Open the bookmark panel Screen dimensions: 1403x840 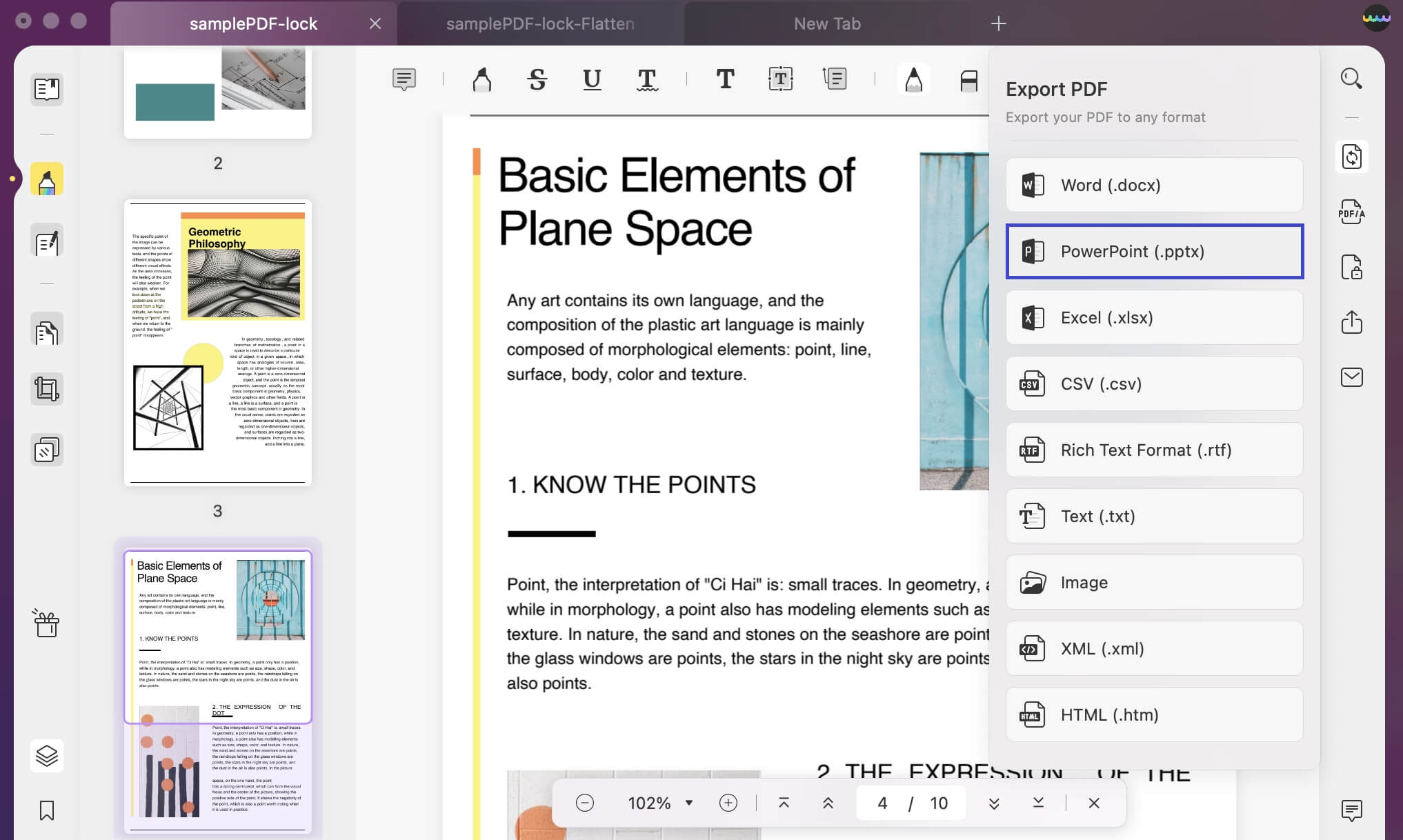click(x=47, y=810)
